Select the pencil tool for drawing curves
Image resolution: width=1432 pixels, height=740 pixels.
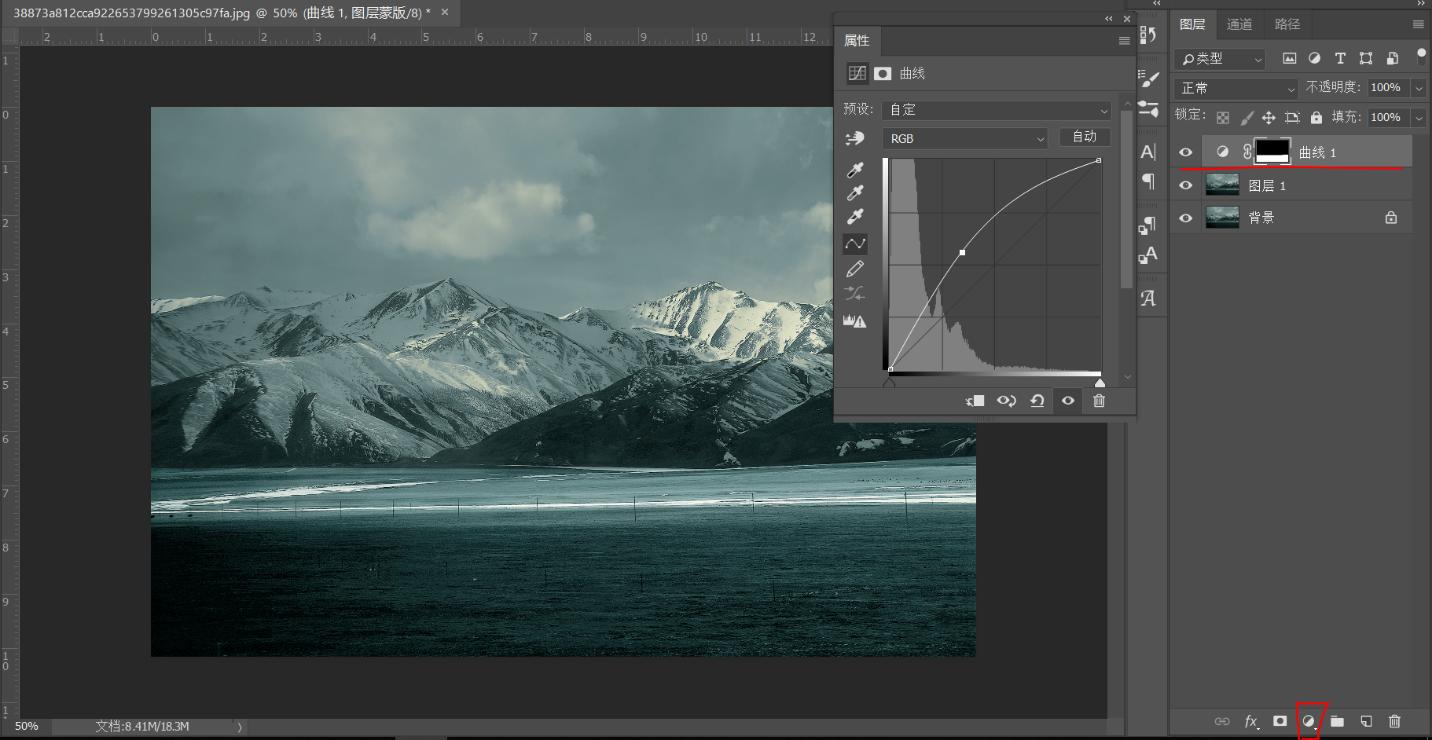click(x=855, y=268)
